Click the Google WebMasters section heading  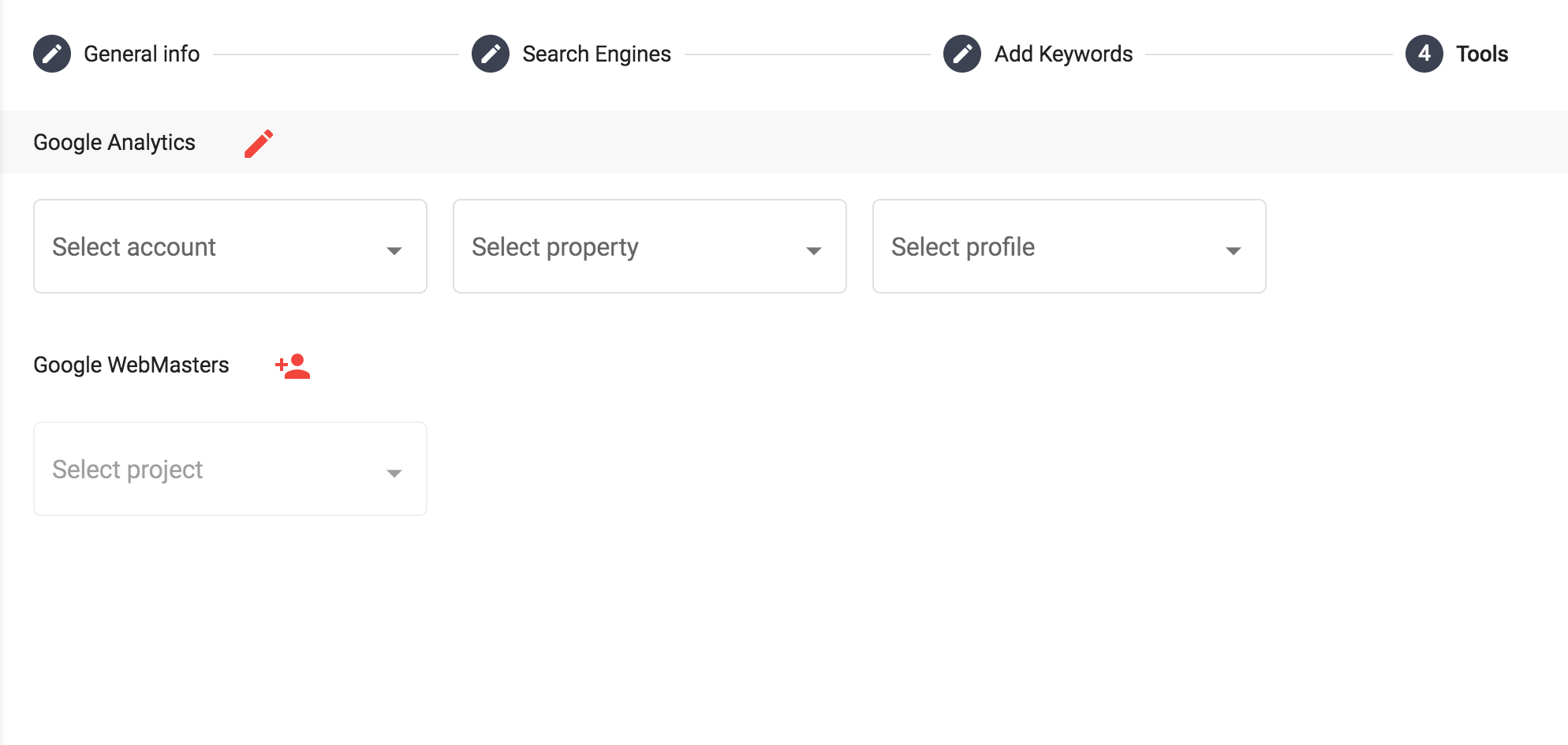pos(131,365)
